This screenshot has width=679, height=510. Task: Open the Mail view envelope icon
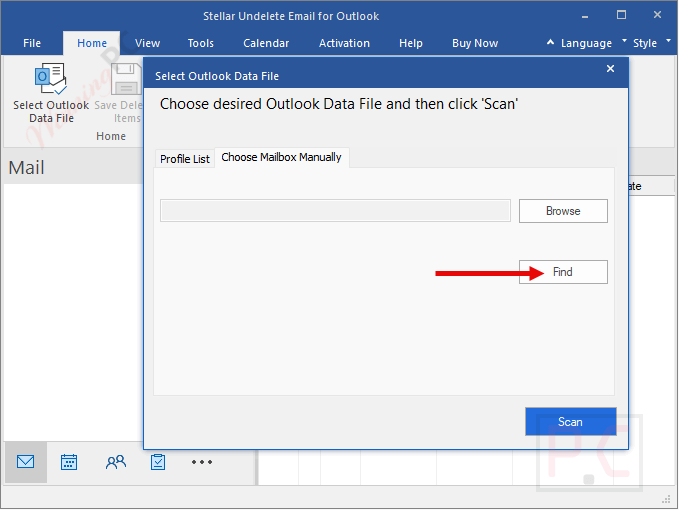coord(26,462)
